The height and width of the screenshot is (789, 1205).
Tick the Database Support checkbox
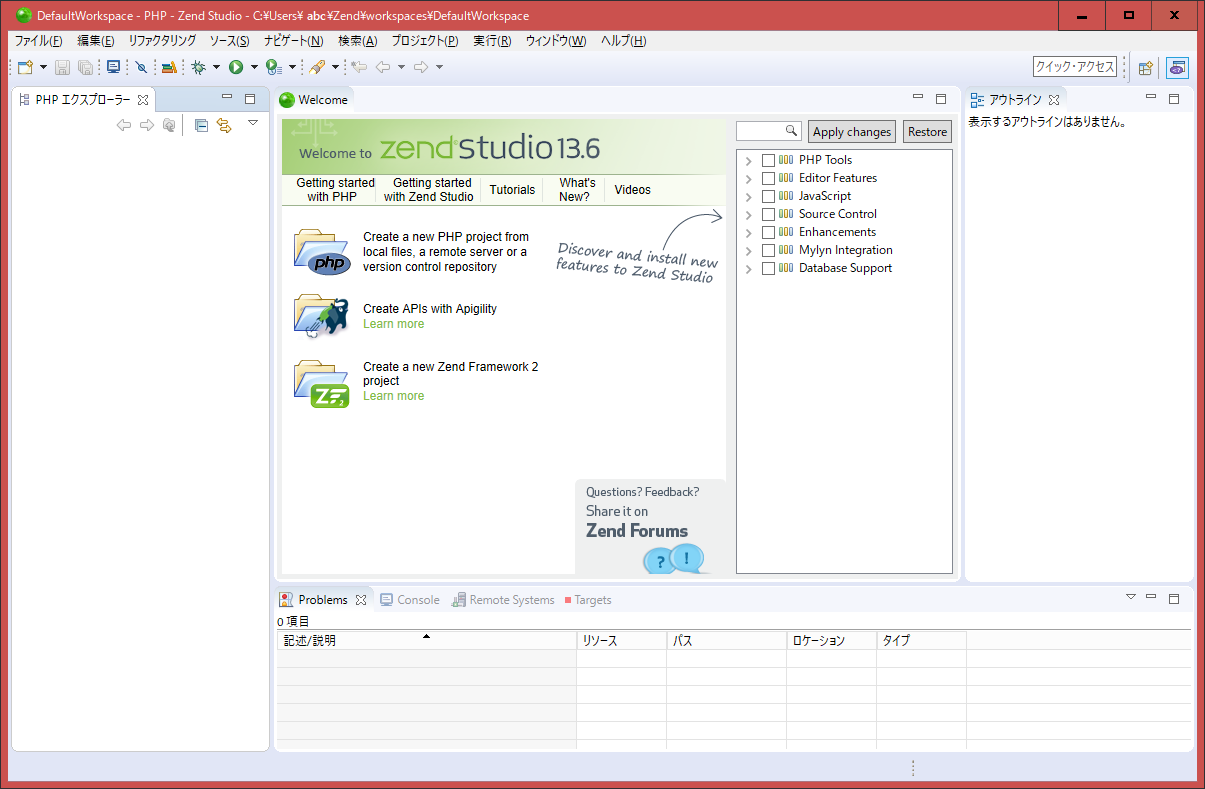click(x=768, y=268)
